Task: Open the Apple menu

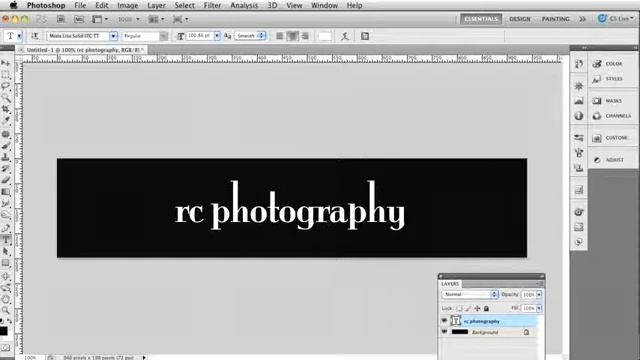Action: (13, 5)
